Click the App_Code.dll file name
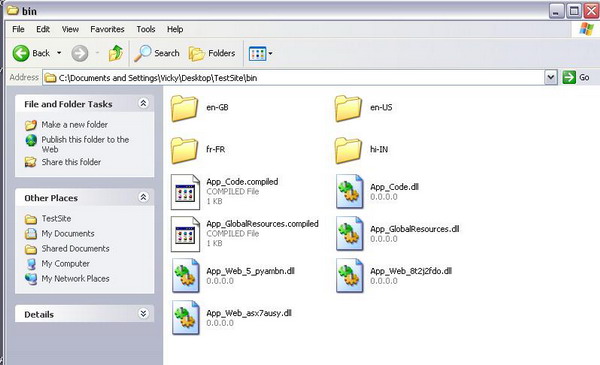The image size is (600, 365). coord(395,187)
